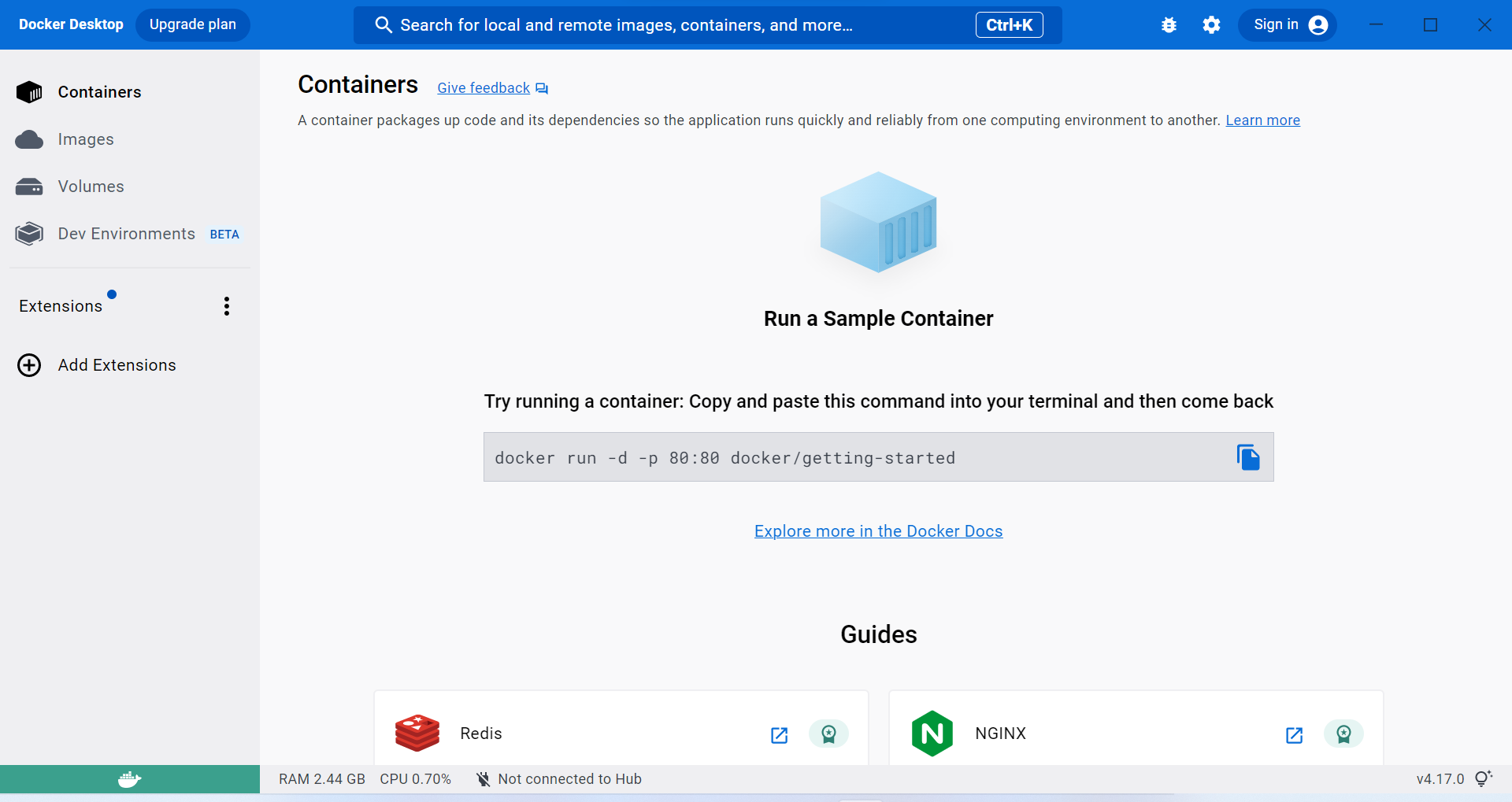Click Redis verified badge icon

pyautogui.click(x=828, y=734)
